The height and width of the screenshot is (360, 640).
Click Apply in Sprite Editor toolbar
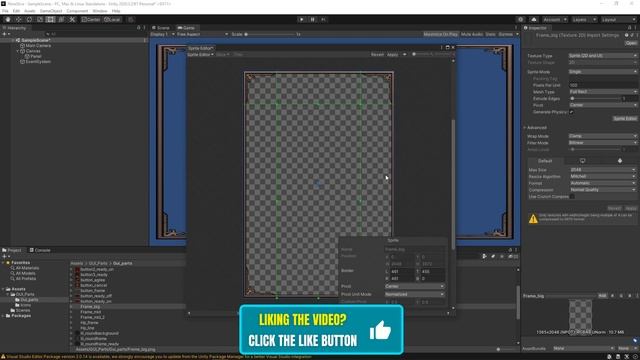coord(393,54)
